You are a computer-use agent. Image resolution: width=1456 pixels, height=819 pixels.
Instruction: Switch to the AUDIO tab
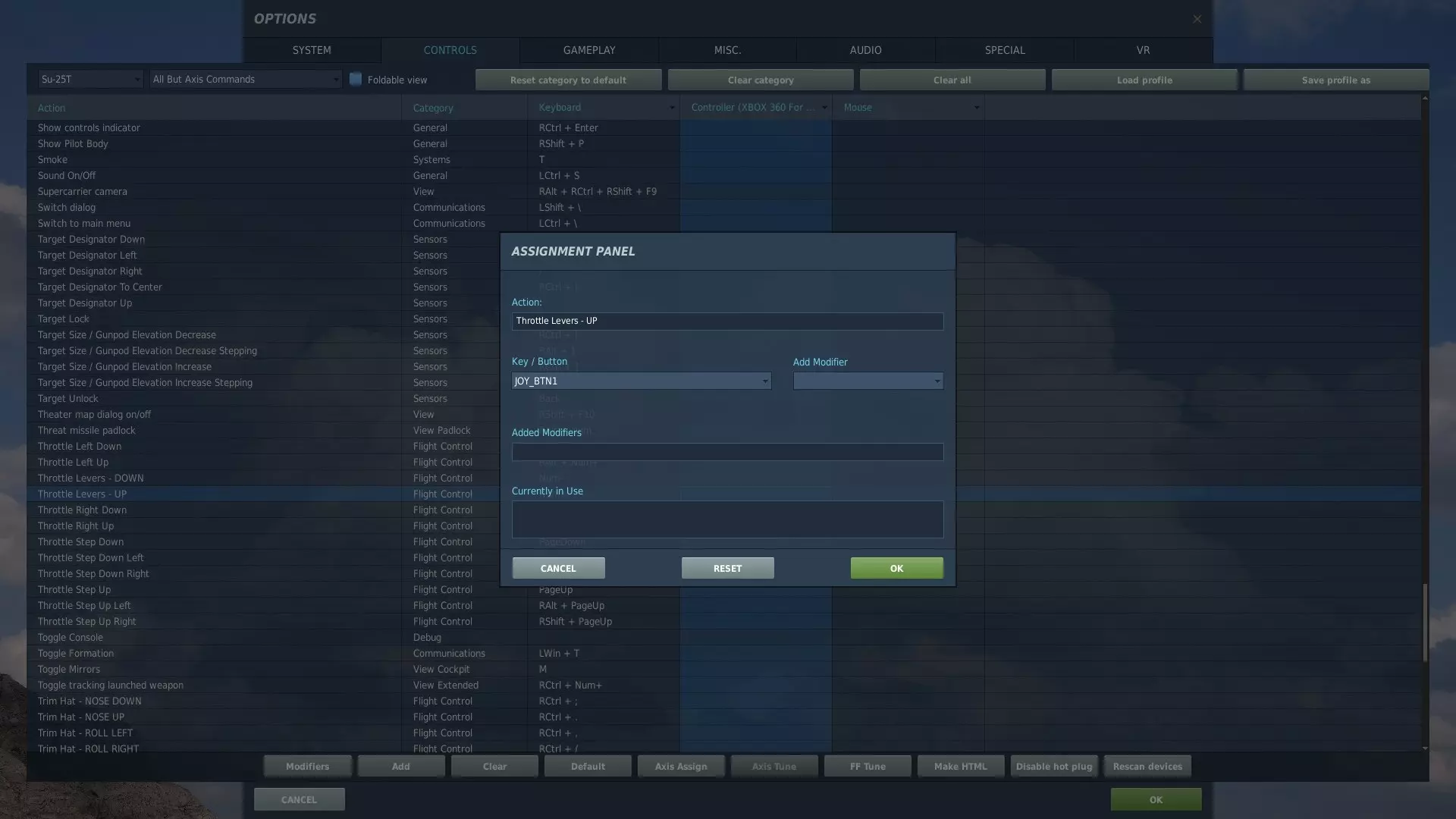[x=865, y=50]
